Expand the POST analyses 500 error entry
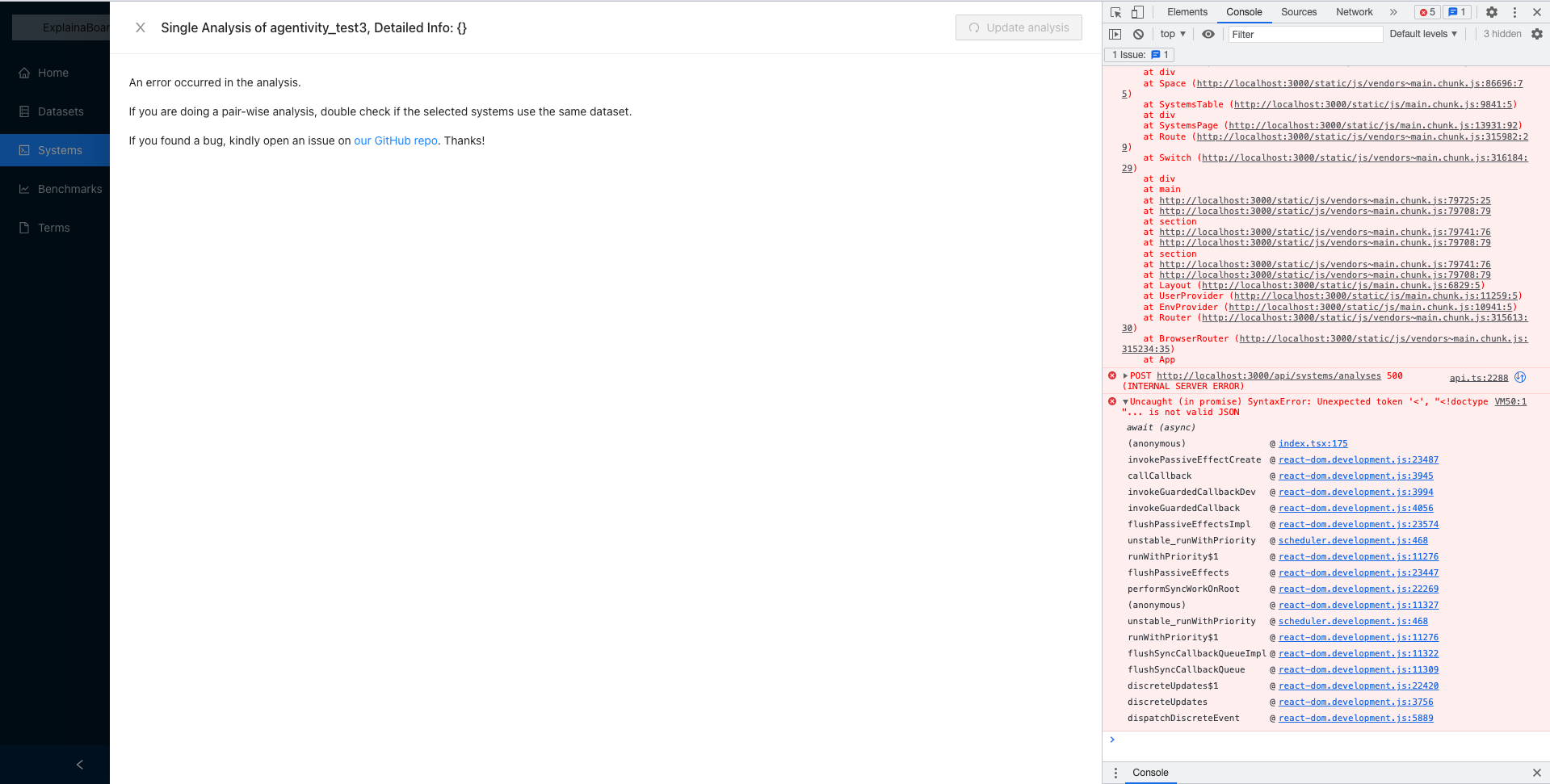1550x784 pixels. coord(1126,375)
